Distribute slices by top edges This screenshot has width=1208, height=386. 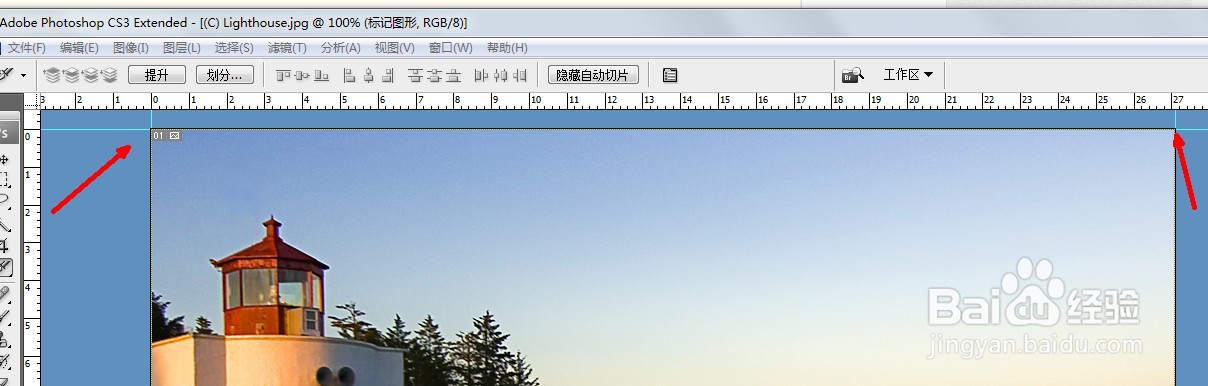click(x=416, y=75)
